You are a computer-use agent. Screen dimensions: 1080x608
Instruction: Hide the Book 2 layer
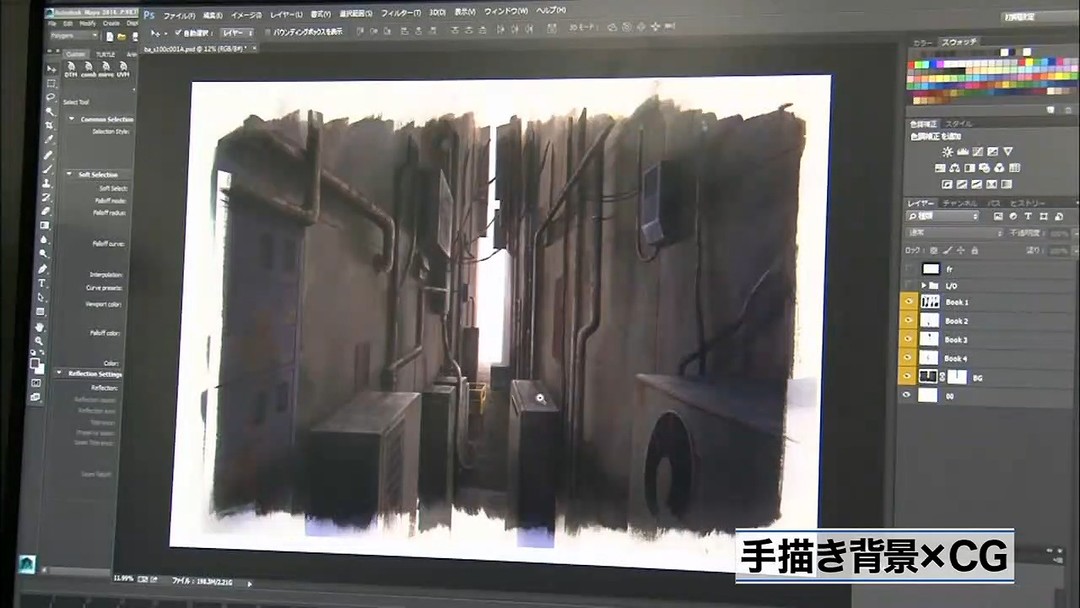coord(908,321)
